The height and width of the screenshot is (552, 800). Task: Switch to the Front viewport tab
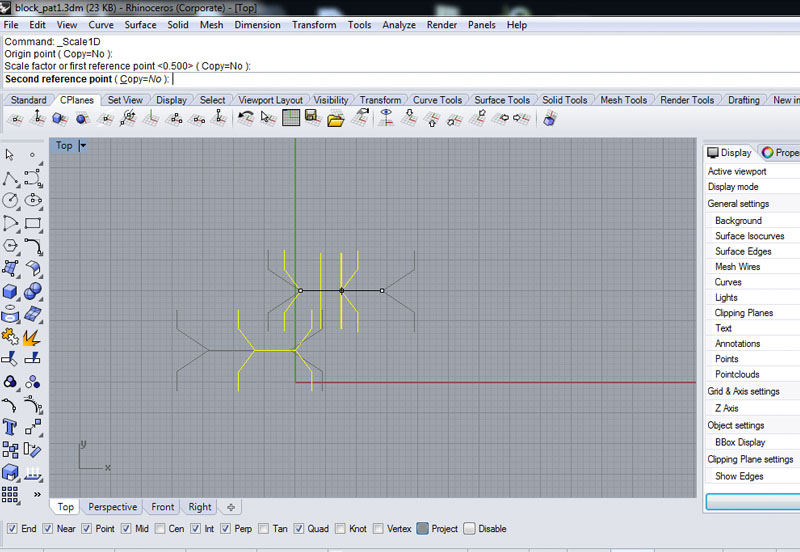pos(162,507)
